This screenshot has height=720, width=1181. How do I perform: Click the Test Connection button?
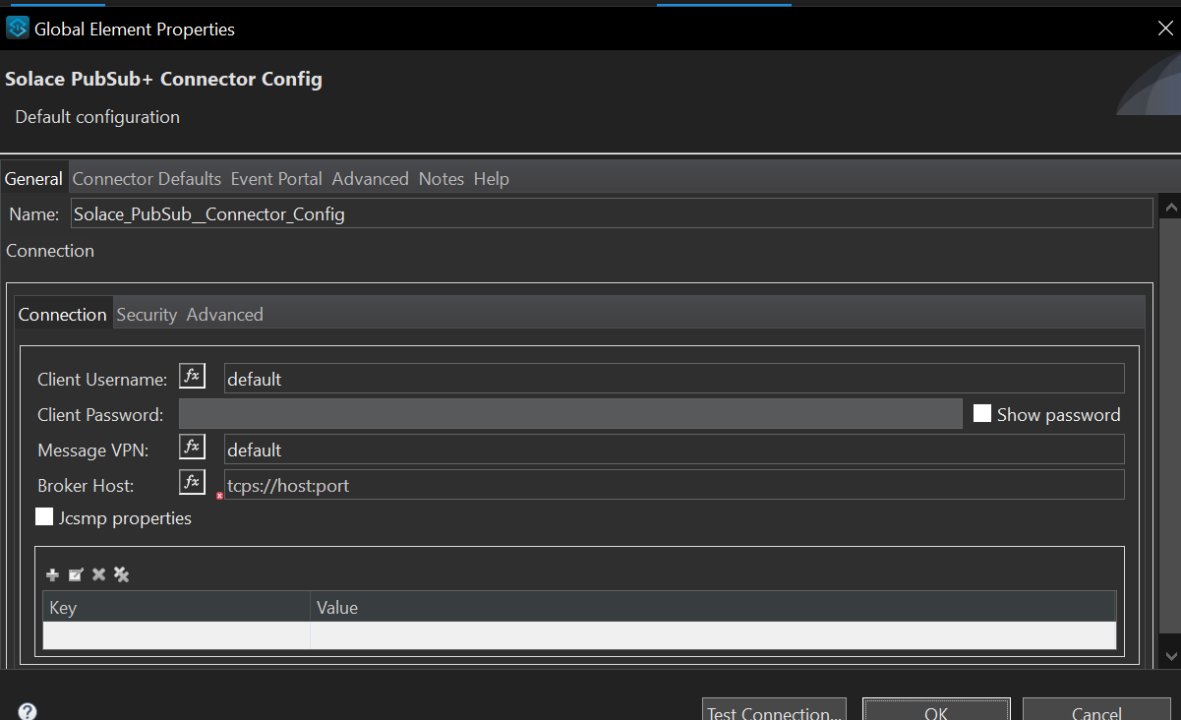774,709
